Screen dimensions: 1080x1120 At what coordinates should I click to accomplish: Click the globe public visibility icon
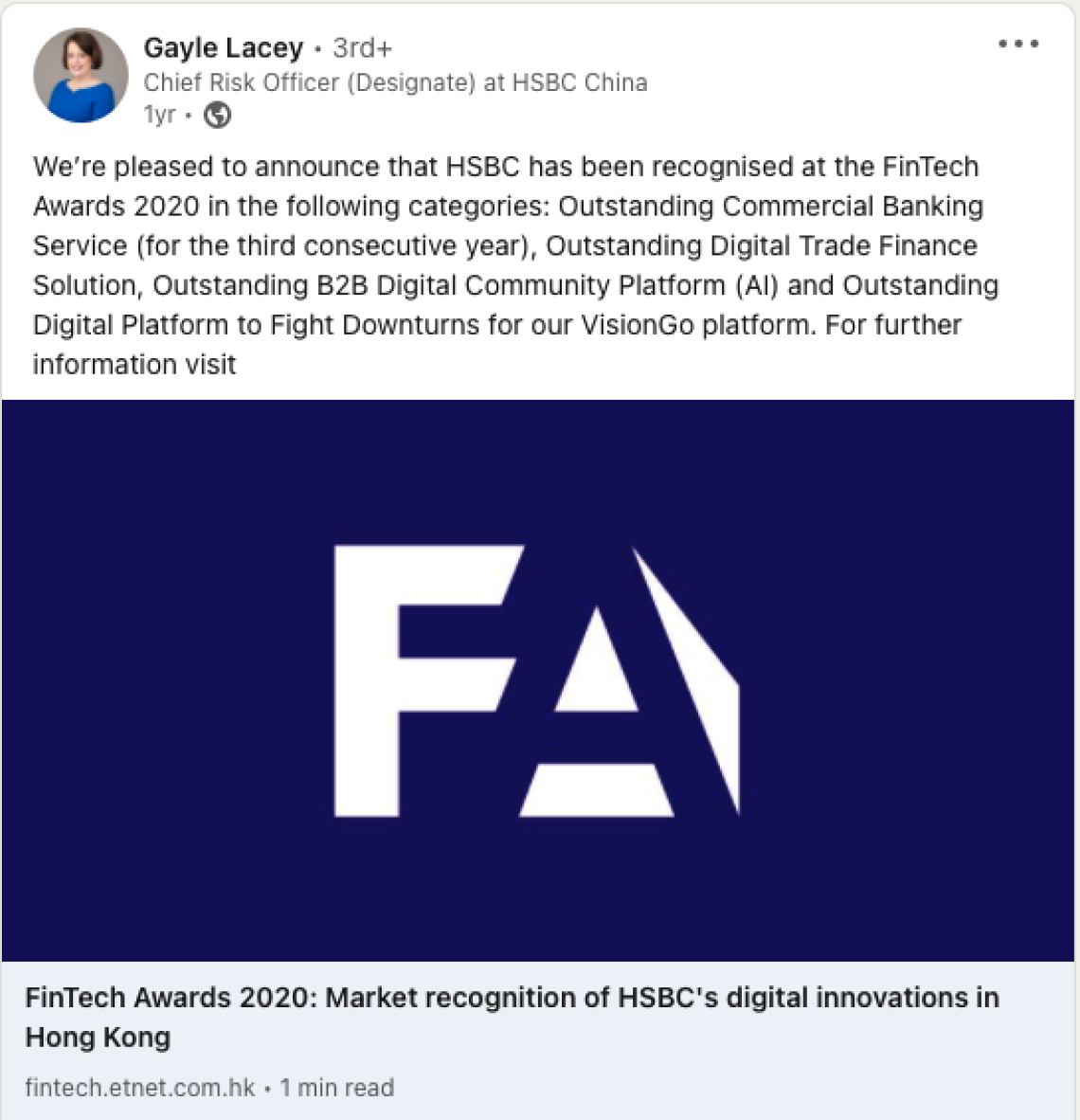tap(218, 116)
